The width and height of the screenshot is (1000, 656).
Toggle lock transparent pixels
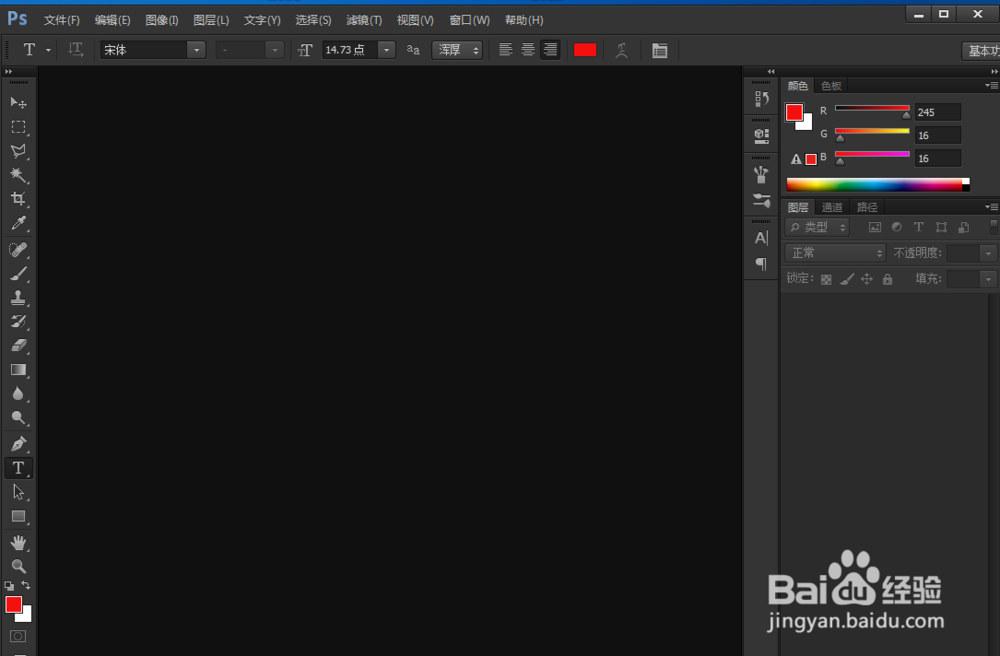point(826,279)
